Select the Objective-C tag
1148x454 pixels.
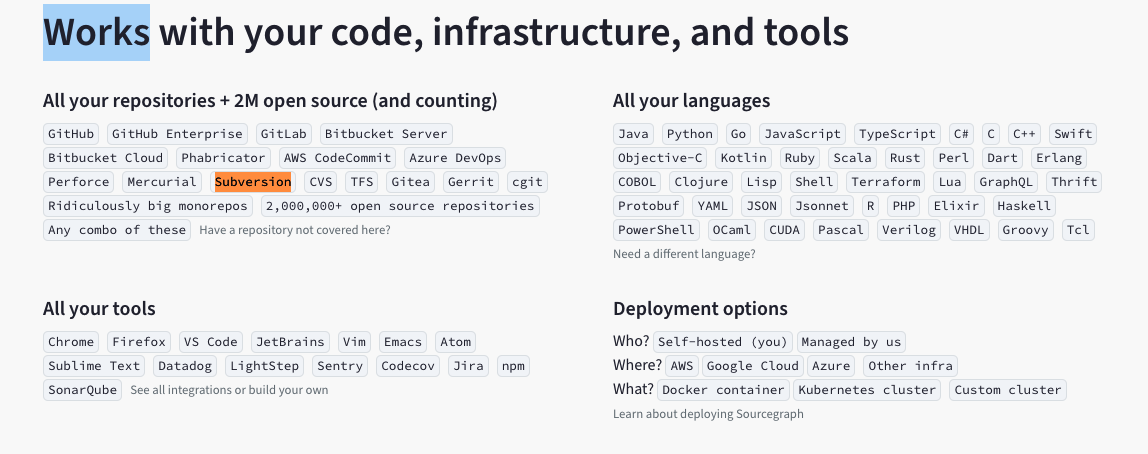point(660,157)
